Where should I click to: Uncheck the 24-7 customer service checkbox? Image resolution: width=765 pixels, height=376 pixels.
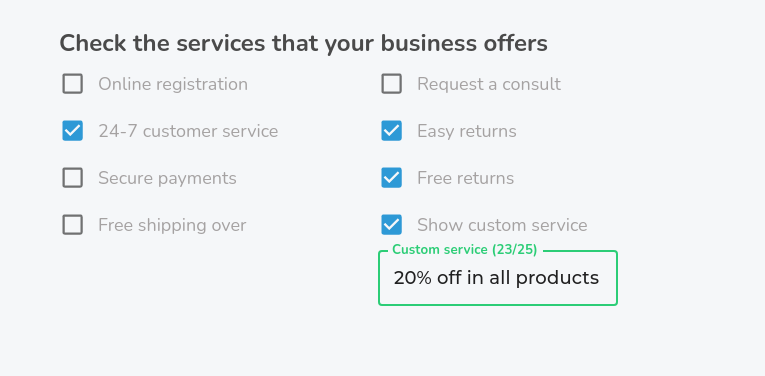click(73, 131)
